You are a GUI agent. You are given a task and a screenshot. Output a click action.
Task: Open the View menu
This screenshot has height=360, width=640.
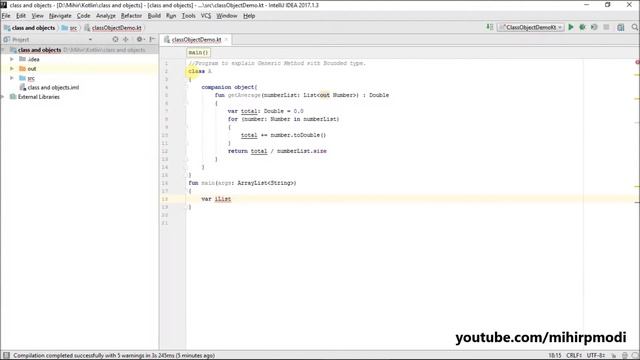coord(38,16)
